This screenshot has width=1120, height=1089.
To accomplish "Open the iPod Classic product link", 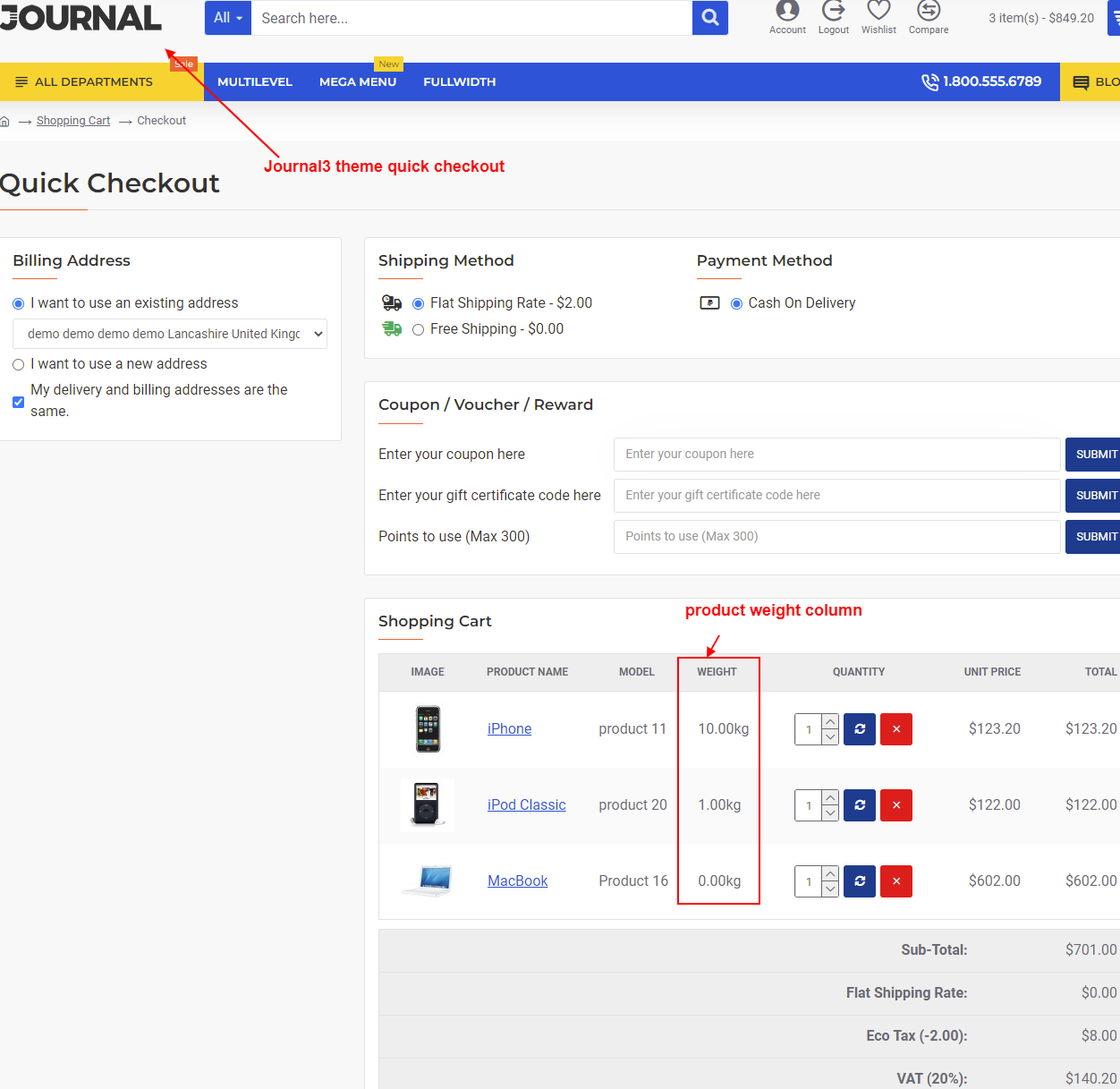I will point(527,805).
